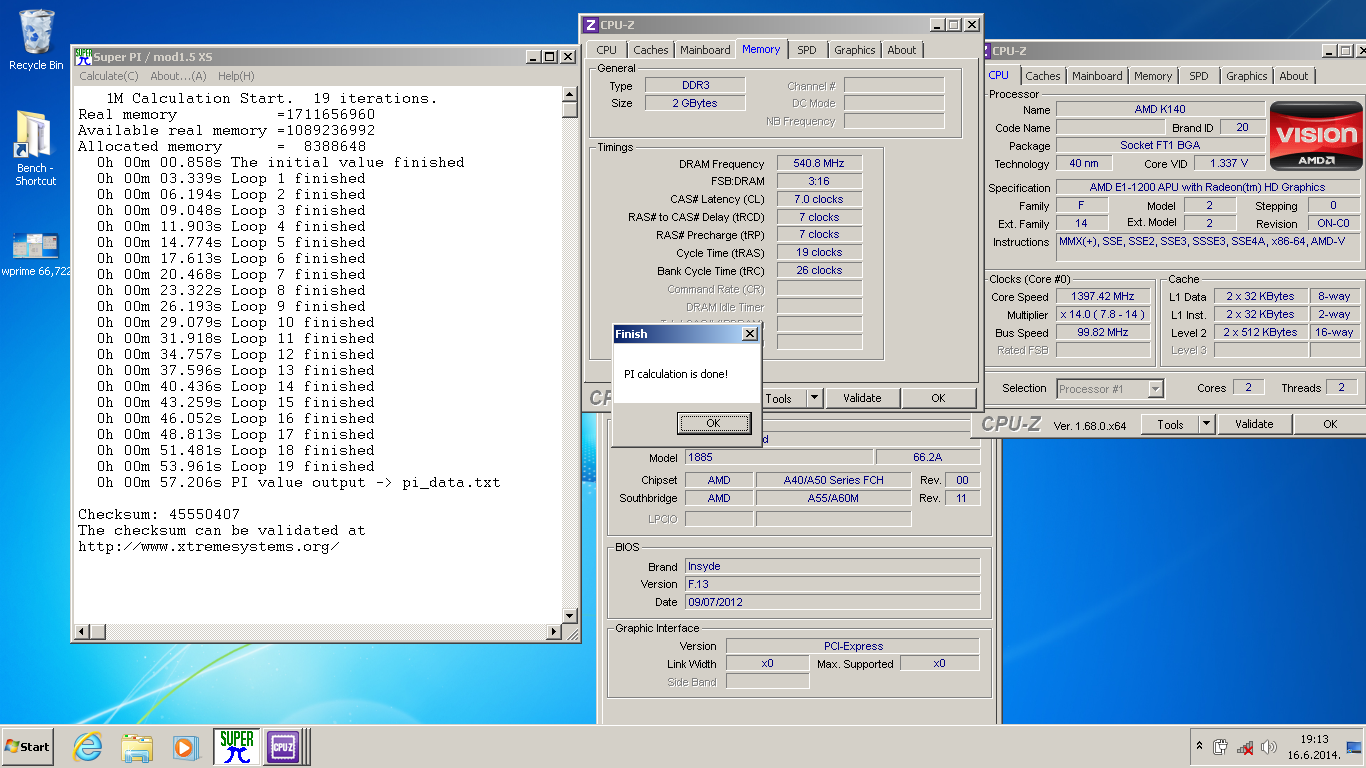Switch to CPU tab in front CPU-Z window
Screen dimensions: 1366x768
click(x=607, y=50)
